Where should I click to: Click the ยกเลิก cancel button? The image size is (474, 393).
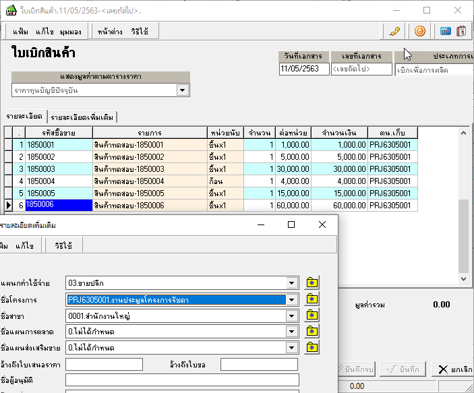455,369
